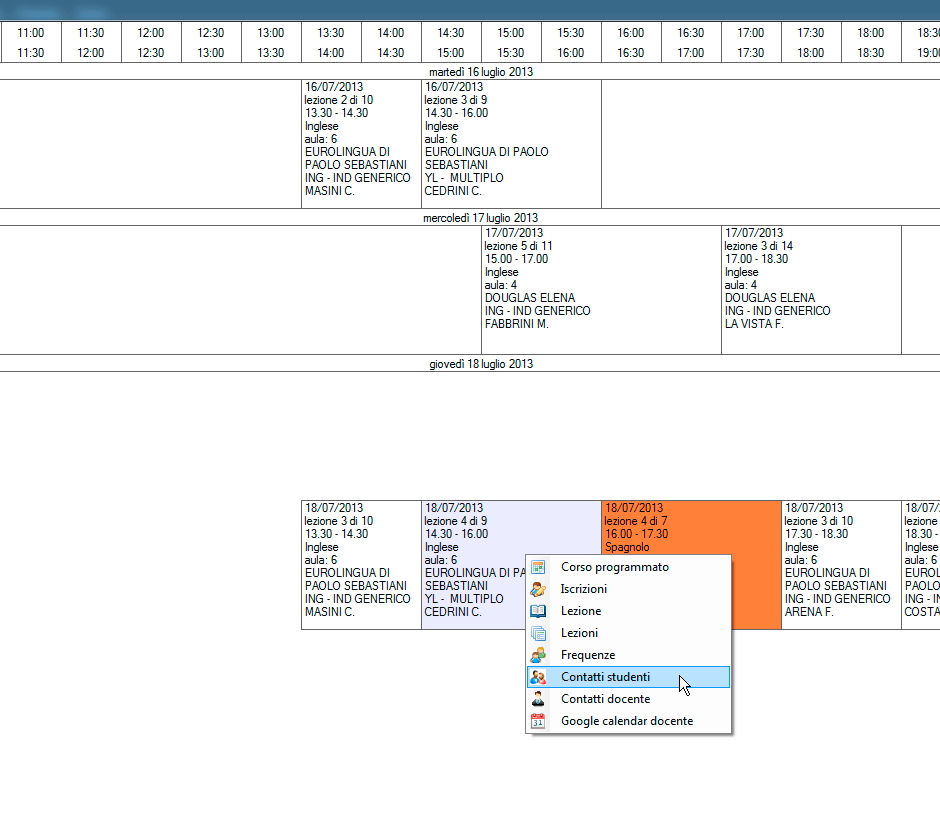Screen dimensions: 940x820
Task: Click the 14:30 - 15:00 time slot header
Action: [x=451, y=43]
